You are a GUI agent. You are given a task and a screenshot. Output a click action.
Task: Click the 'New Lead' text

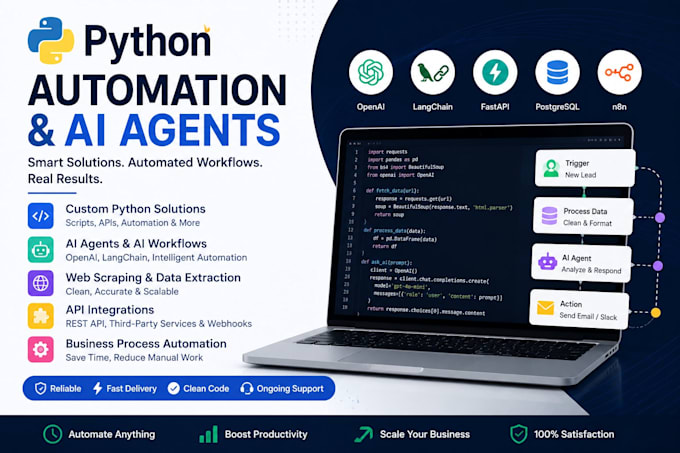click(x=580, y=175)
